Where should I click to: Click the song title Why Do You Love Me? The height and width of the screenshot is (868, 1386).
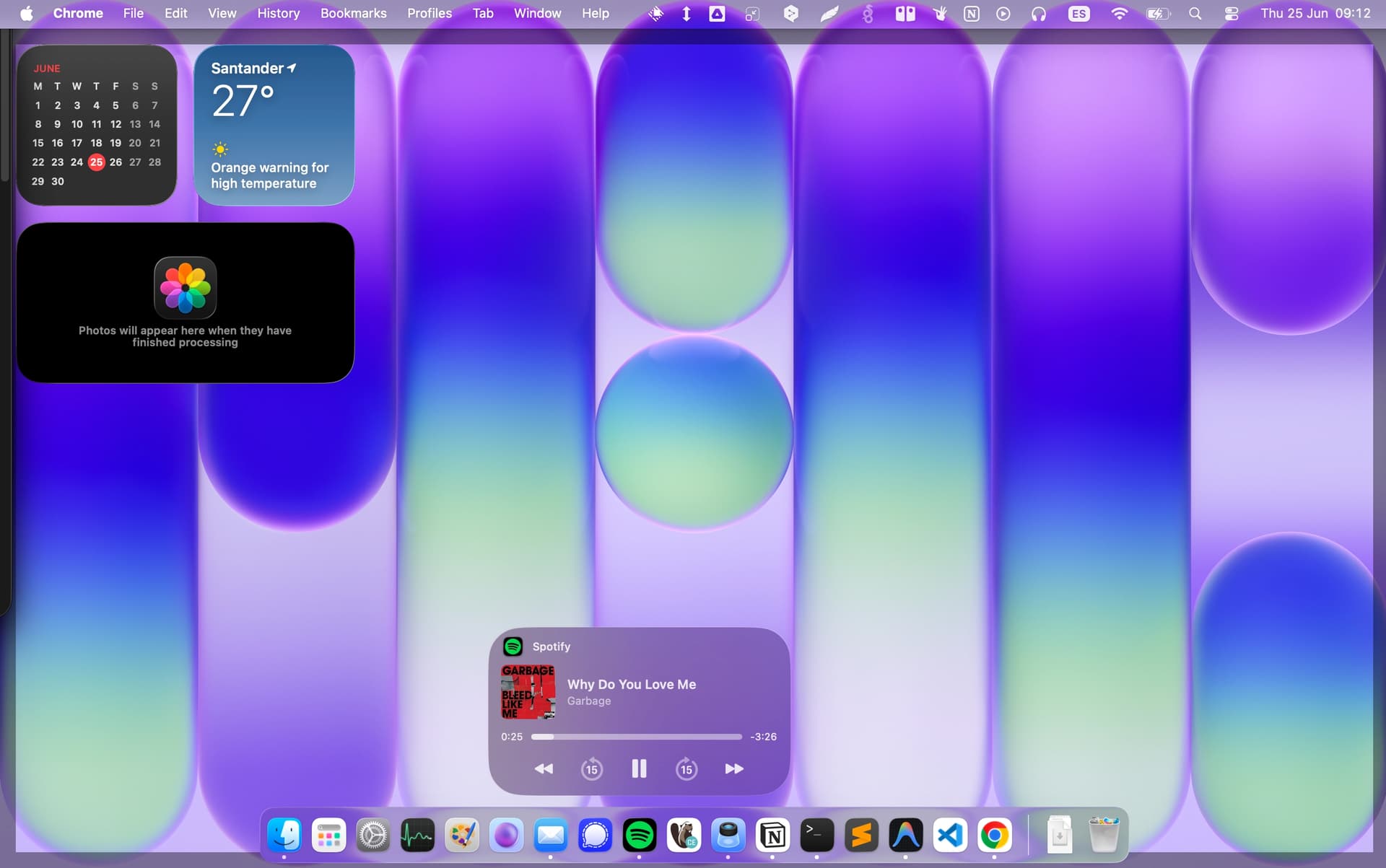pyautogui.click(x=632, y=684)
